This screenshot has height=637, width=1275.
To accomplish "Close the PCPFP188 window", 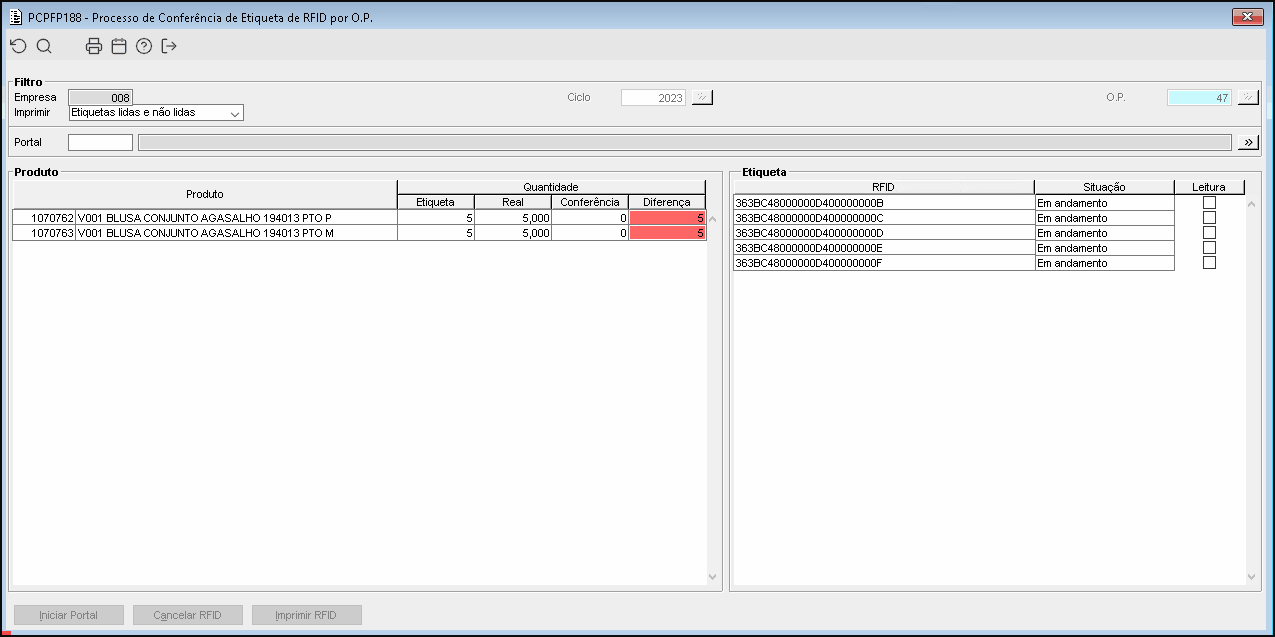I will [x=1248, y=16].
